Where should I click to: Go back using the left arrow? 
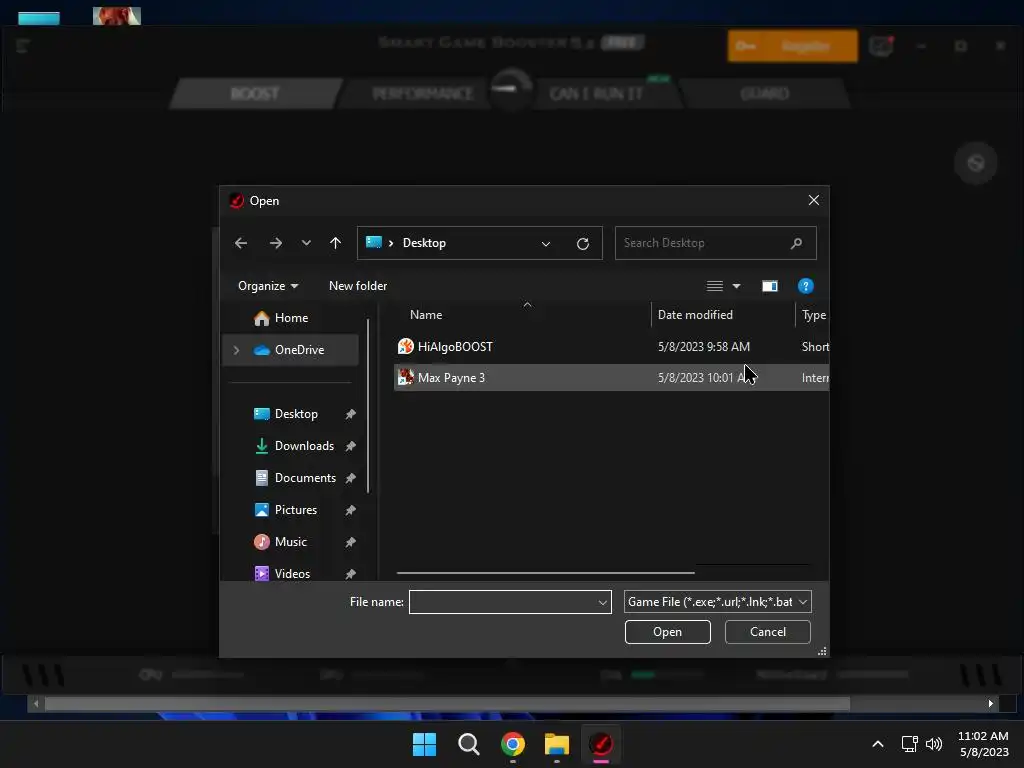(241, 243)
